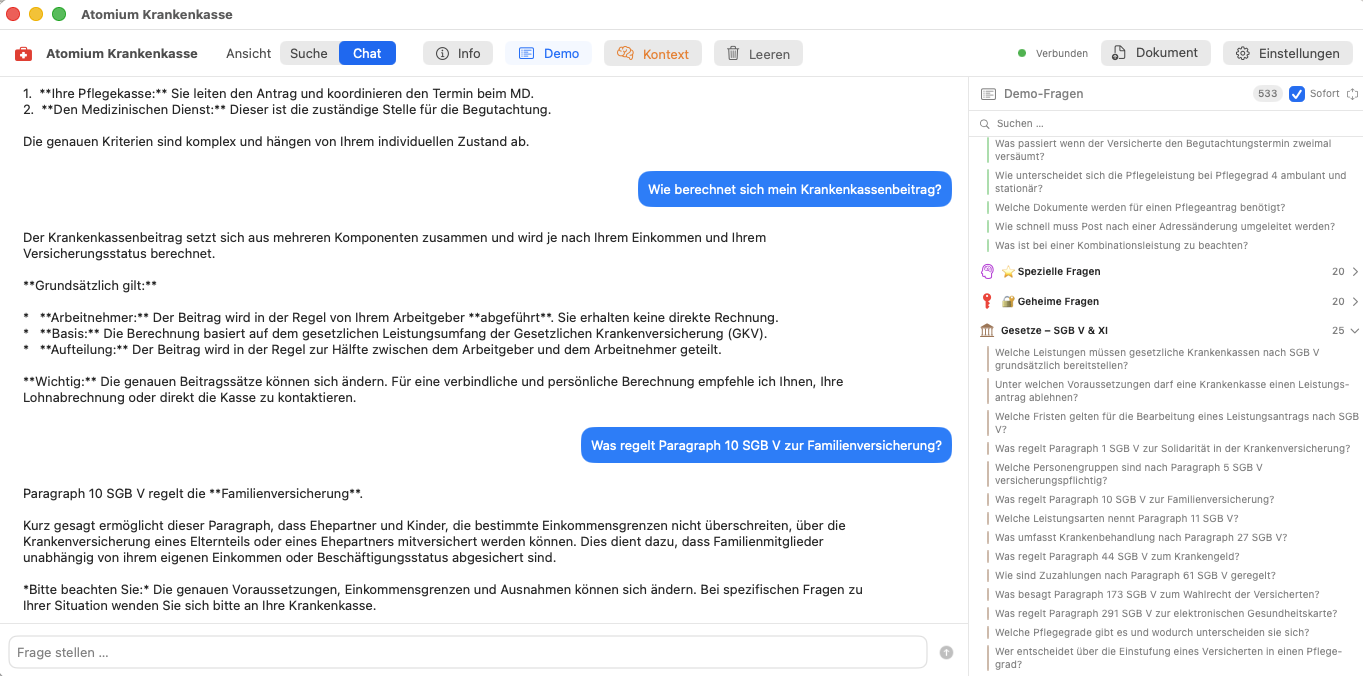
Task: Click the red key icon of Geheime Fragen
Action: [987, 301]
